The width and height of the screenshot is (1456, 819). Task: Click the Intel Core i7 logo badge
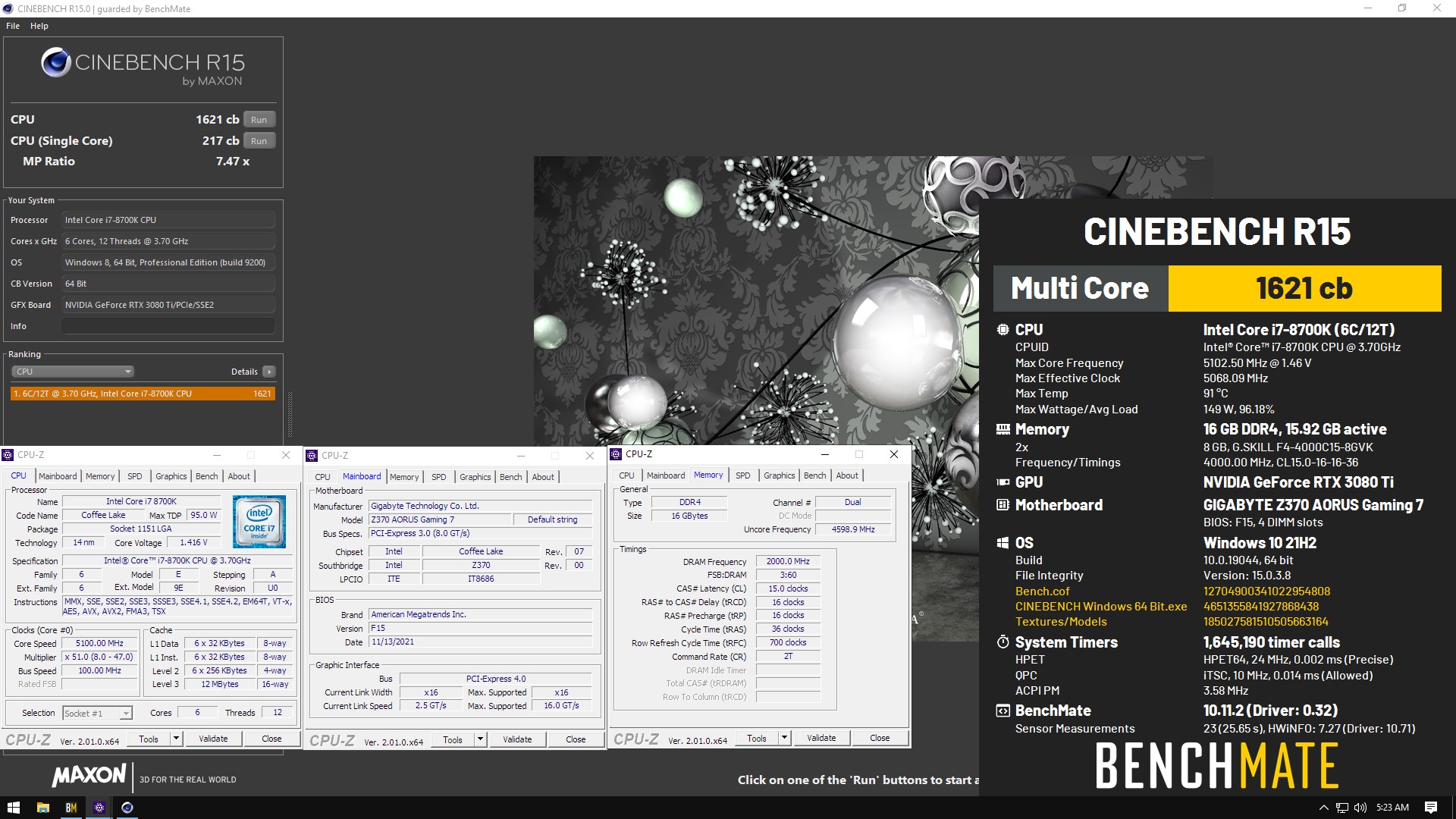pos(259,522)
